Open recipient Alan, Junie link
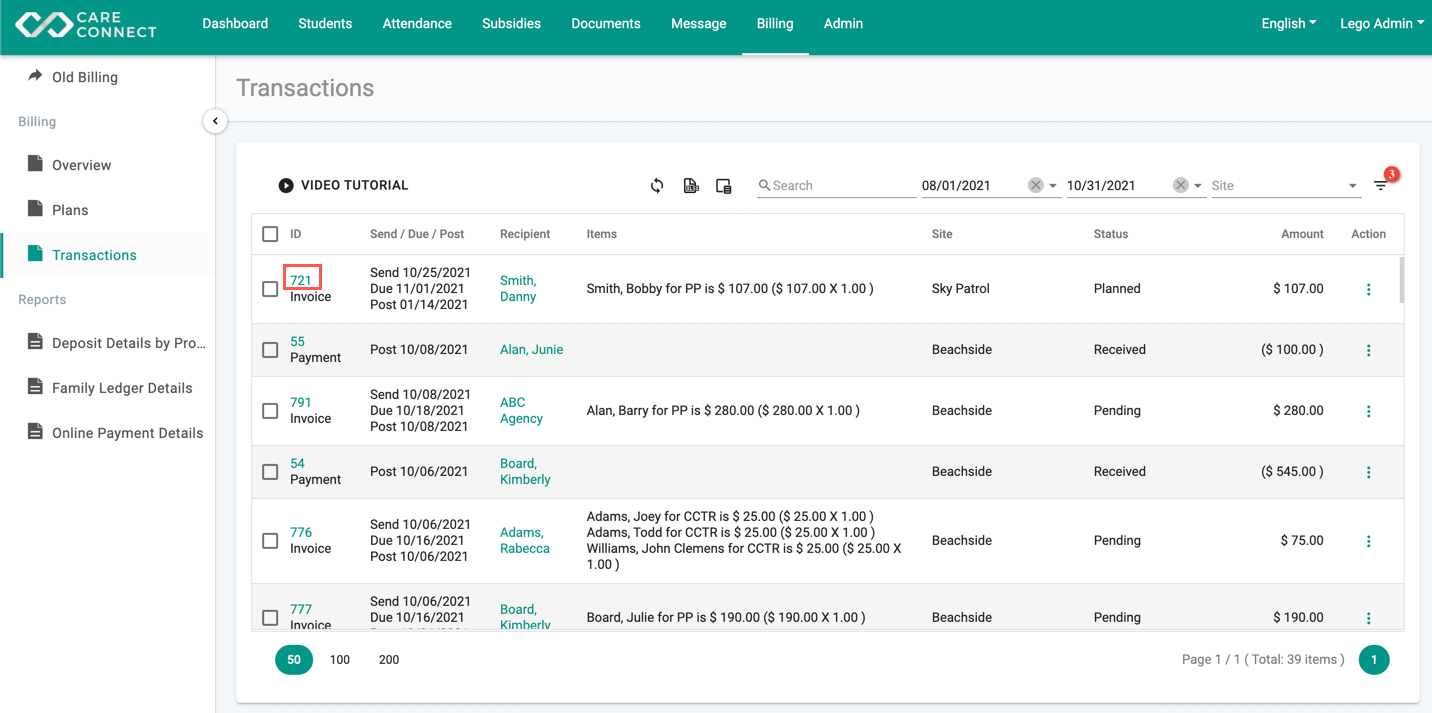Image resolution: width=1432 pixels, height=713 pixels. (x=531, y=349)
